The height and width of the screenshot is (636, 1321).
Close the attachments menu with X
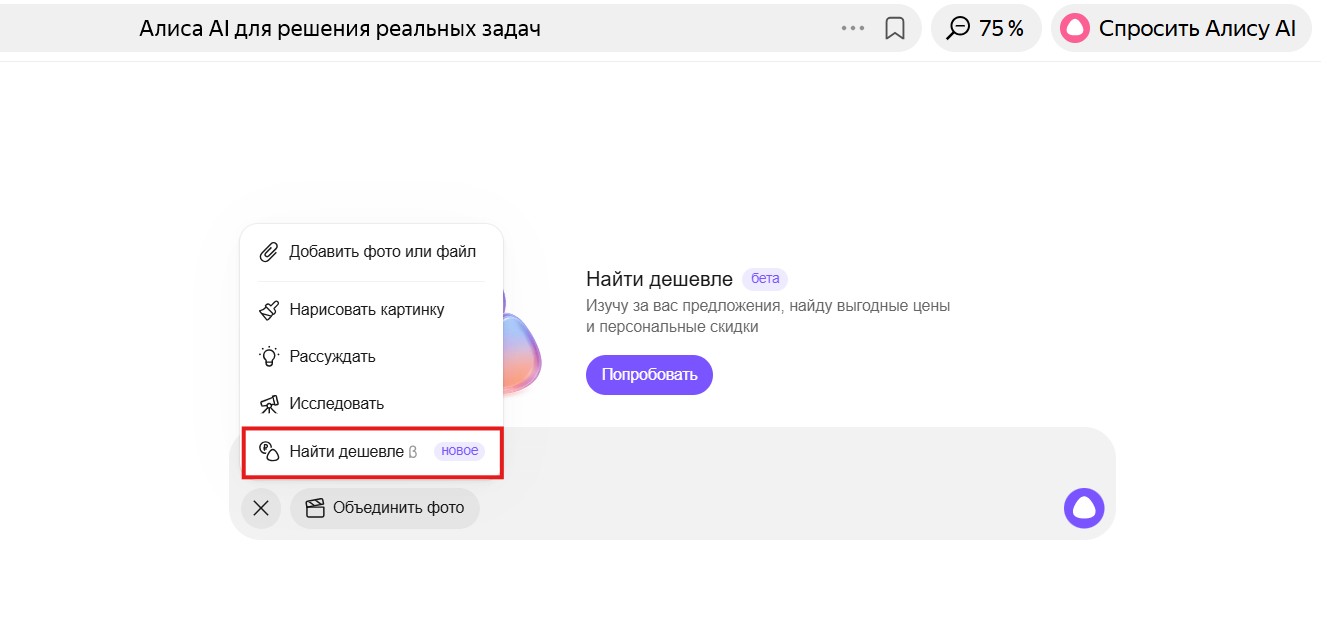click(x=261, y=508)
